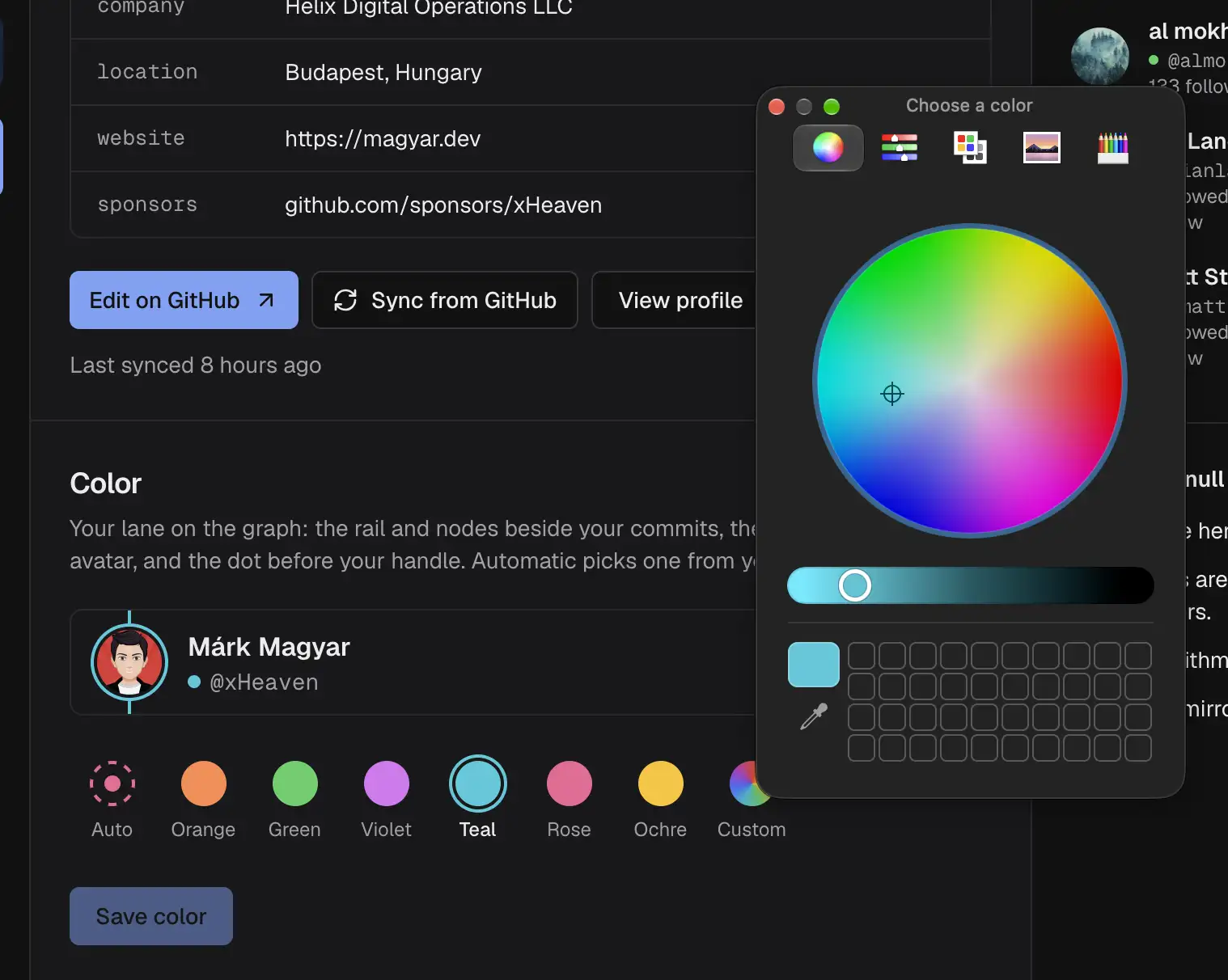The height and width of the screenshot is (980, 1228).
Task: Click the al mokh user avatar
Action: [x=1100, y=57]
